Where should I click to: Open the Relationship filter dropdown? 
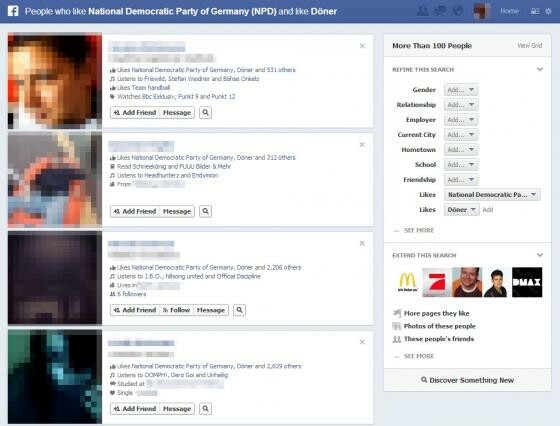[461, 105]
